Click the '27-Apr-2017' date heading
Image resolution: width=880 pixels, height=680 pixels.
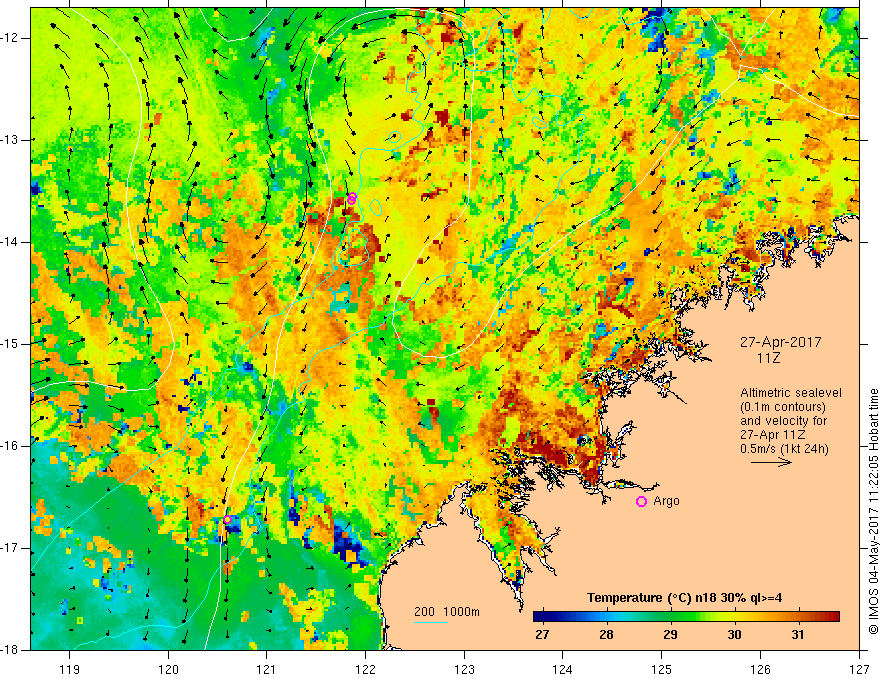point(780,342)
